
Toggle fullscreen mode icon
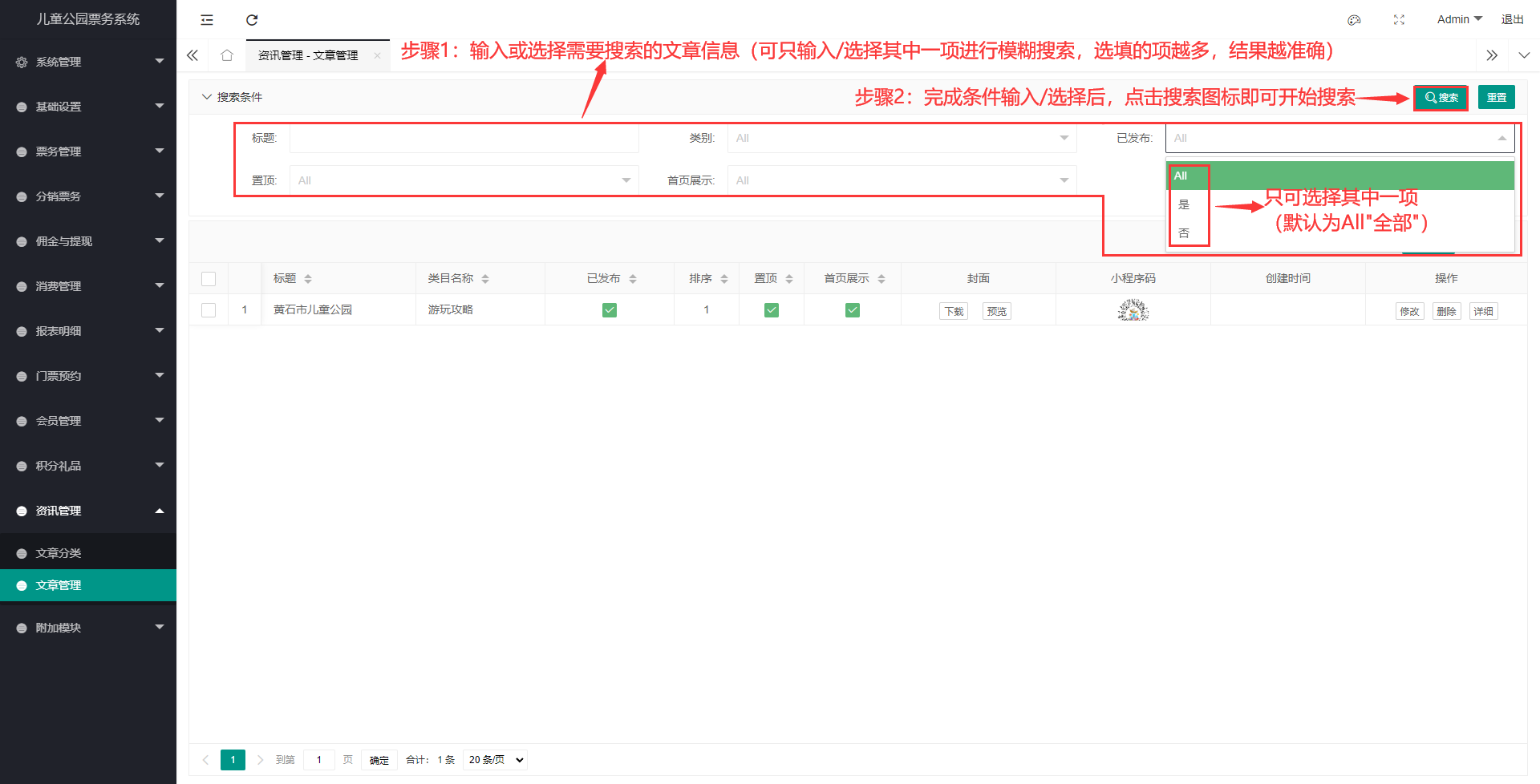coord(1399,20)
